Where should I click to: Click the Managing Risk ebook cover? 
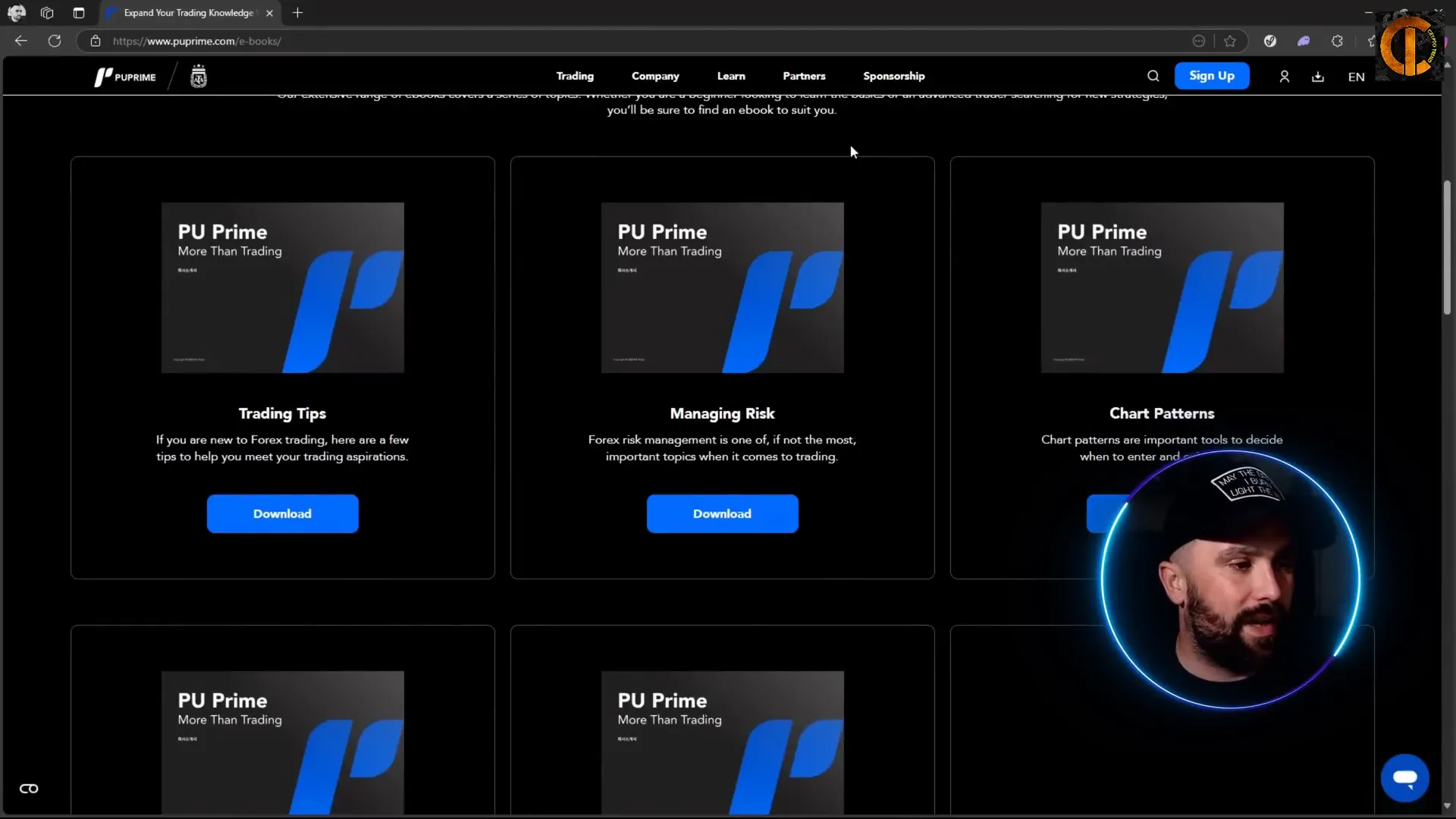(x=722, y=287)
